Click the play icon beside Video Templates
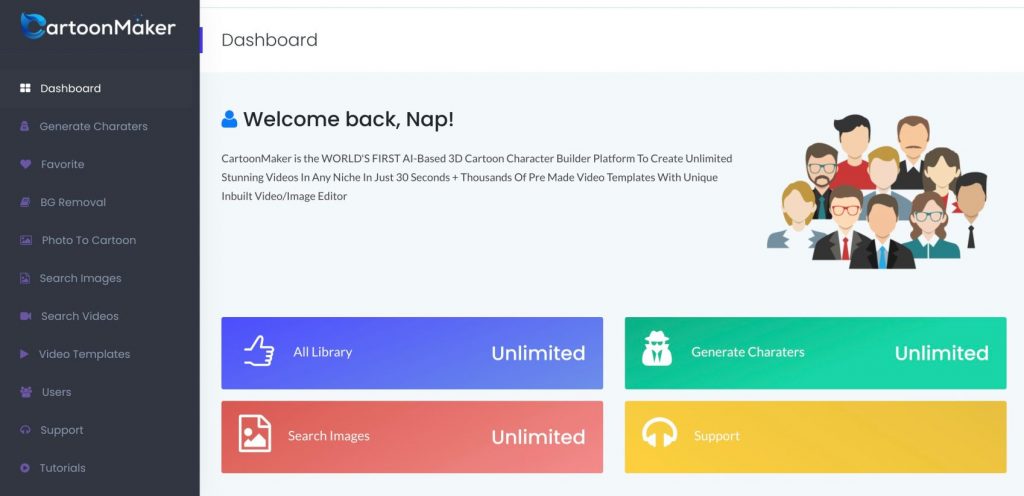Screen dimensions: 1024x496 24,354
